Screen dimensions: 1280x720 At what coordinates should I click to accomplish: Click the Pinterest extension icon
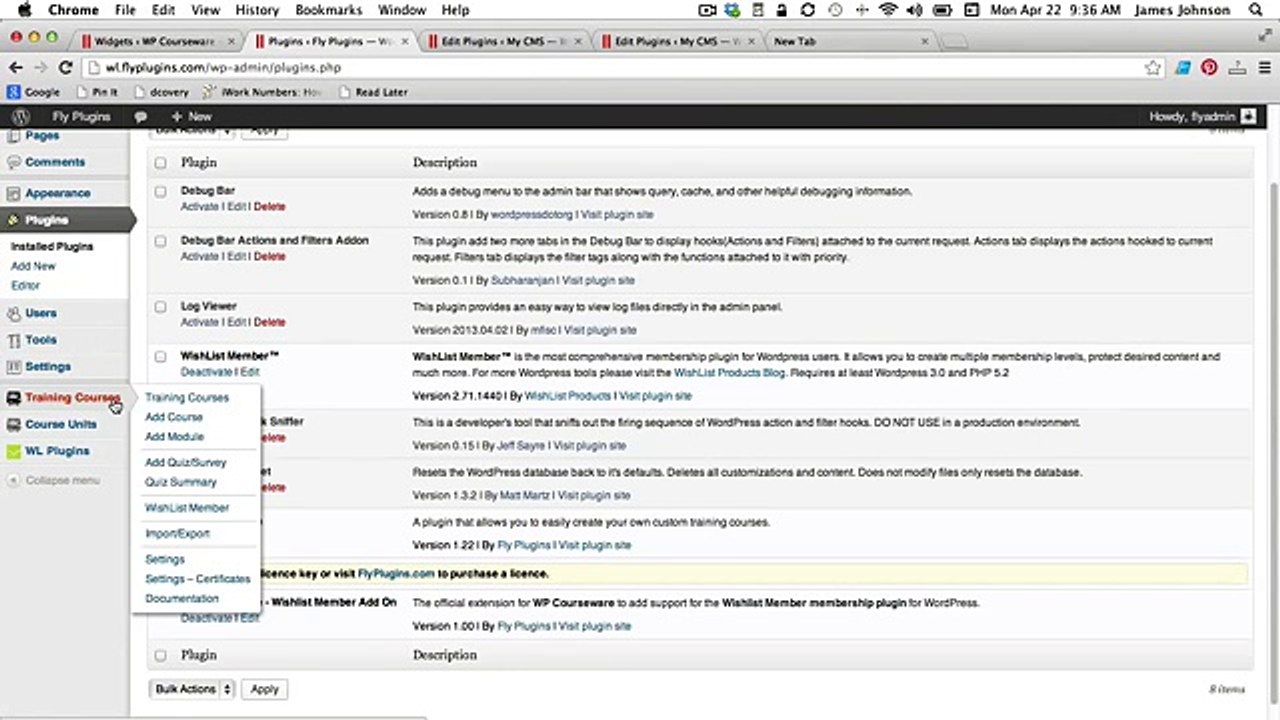(x=1209, y=68)
